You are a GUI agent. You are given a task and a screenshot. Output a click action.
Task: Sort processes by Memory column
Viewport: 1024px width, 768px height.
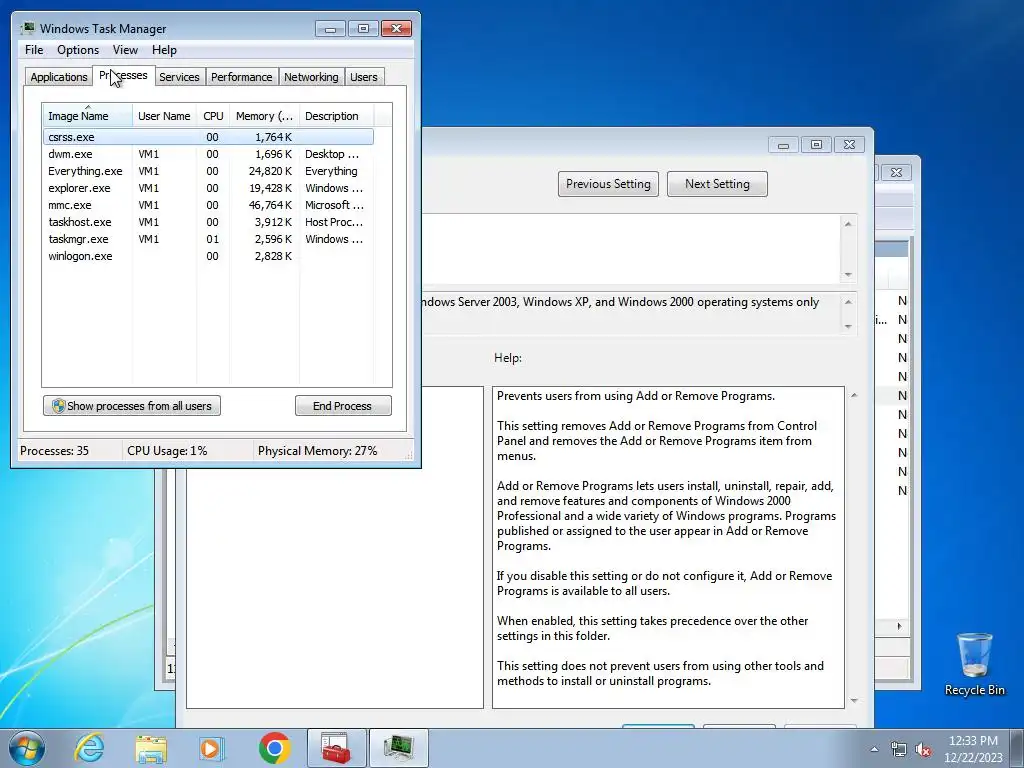coord(264,116)
